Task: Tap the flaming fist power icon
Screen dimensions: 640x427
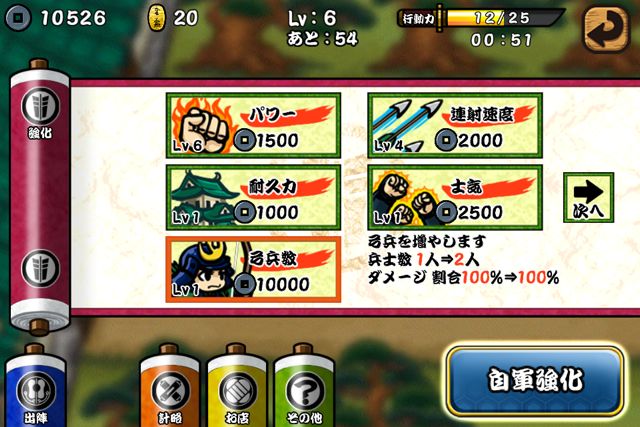Action: pyautogui.click(x=202, y=125)
